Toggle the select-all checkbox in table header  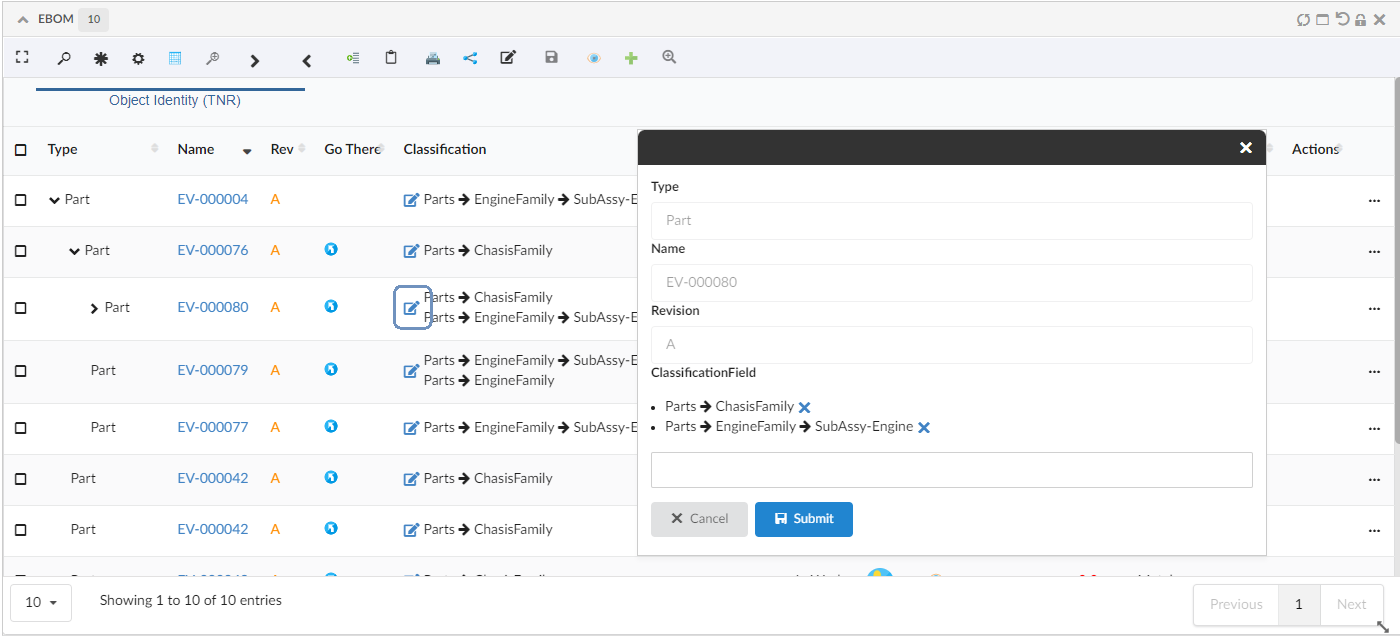coord(21,150)
